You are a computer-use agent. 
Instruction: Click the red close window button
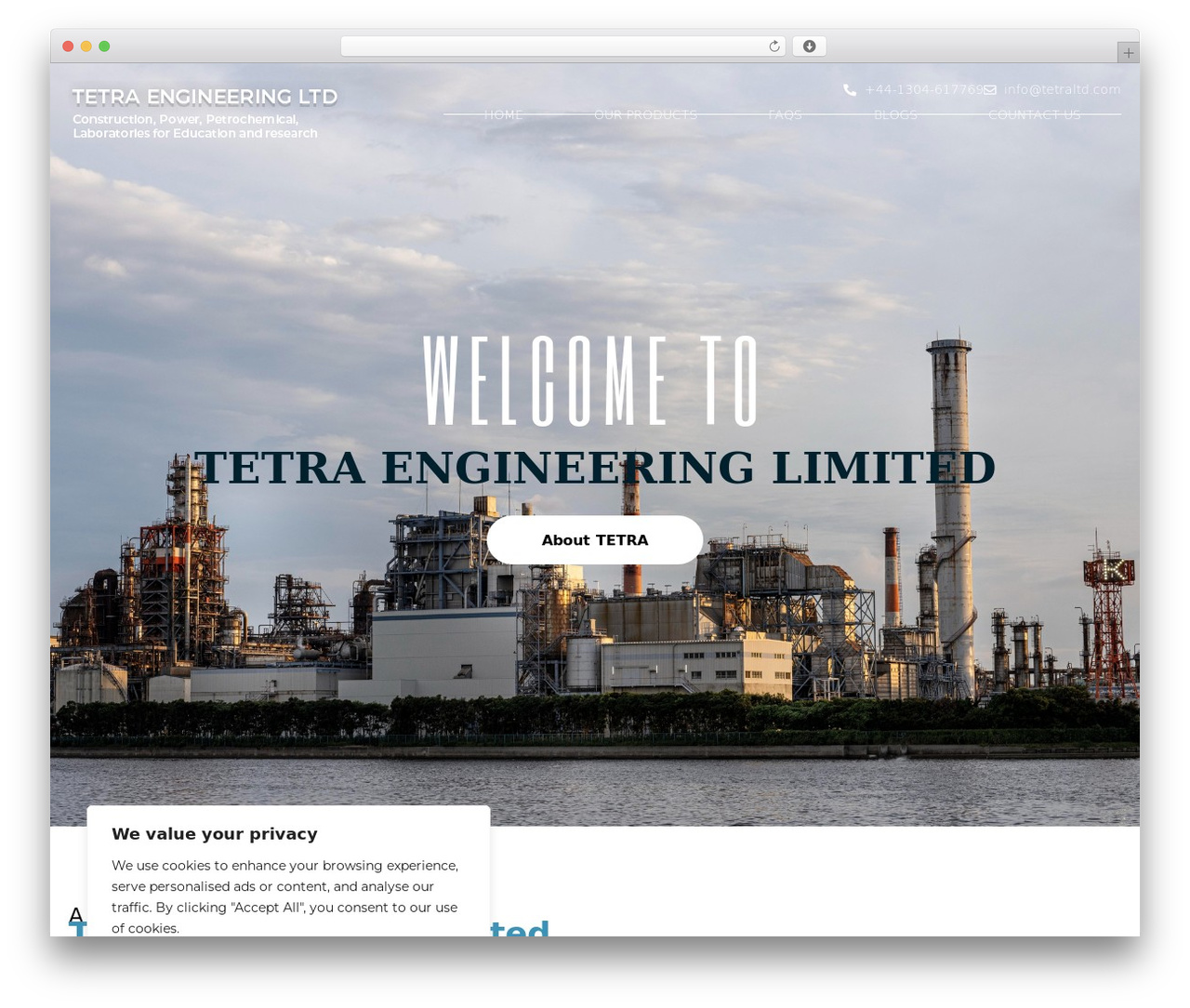68,46
